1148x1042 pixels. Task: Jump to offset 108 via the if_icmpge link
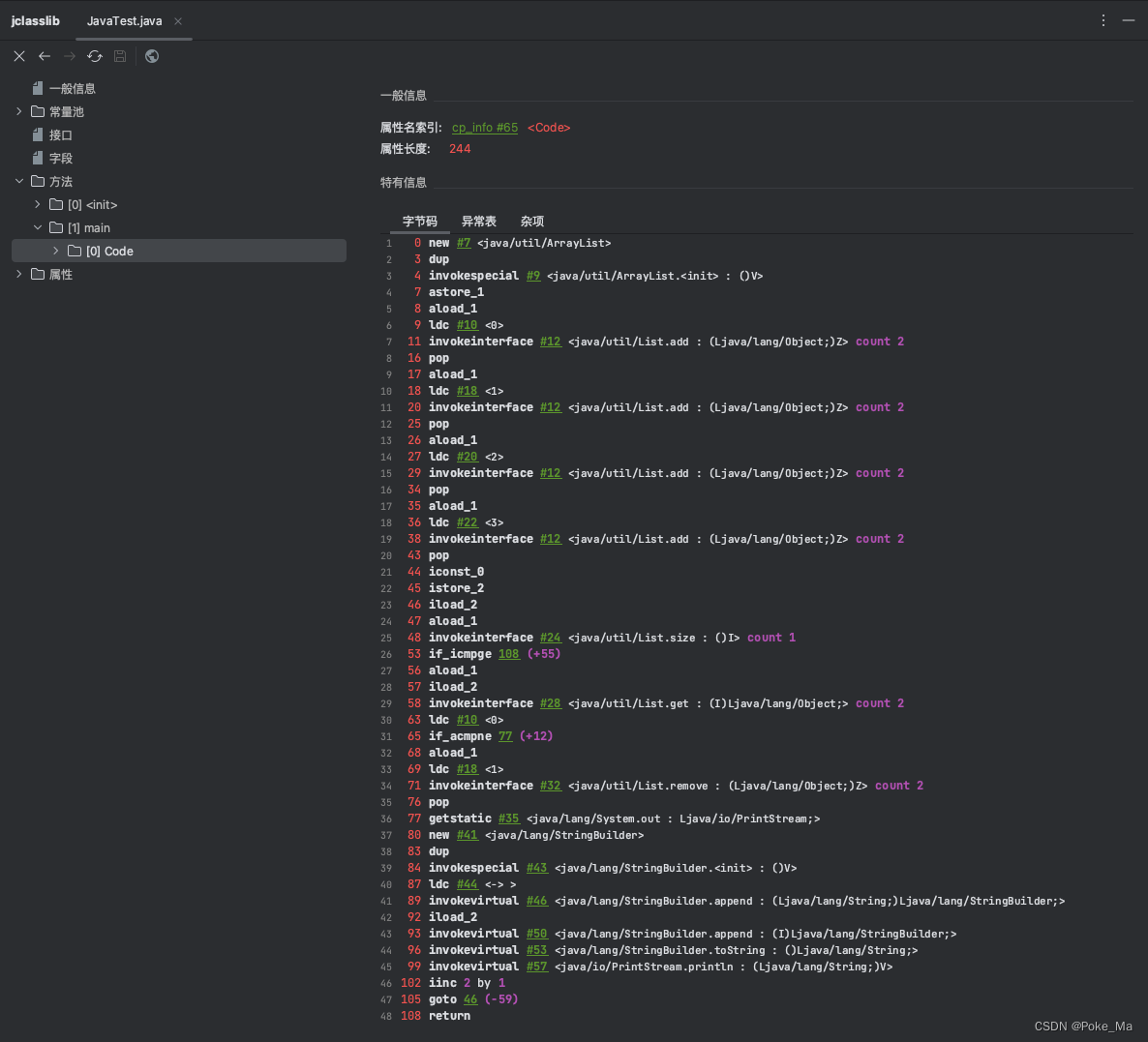click(x=509, y=653)
